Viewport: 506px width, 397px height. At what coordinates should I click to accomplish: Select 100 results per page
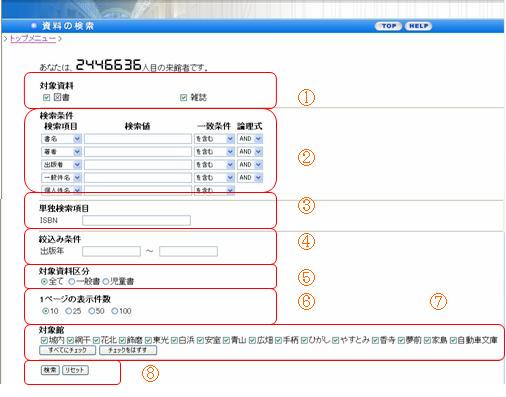[115, 311]
